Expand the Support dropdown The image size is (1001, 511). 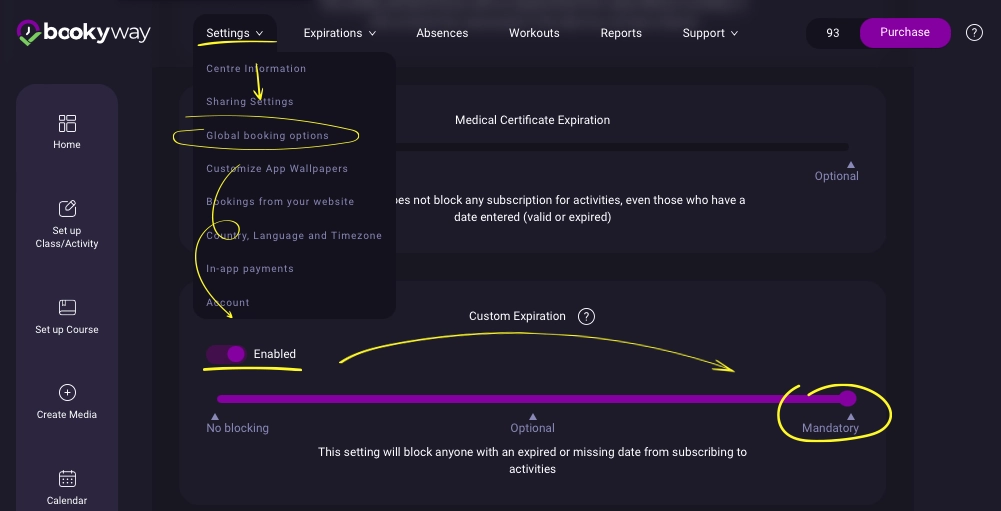(709, 33)
